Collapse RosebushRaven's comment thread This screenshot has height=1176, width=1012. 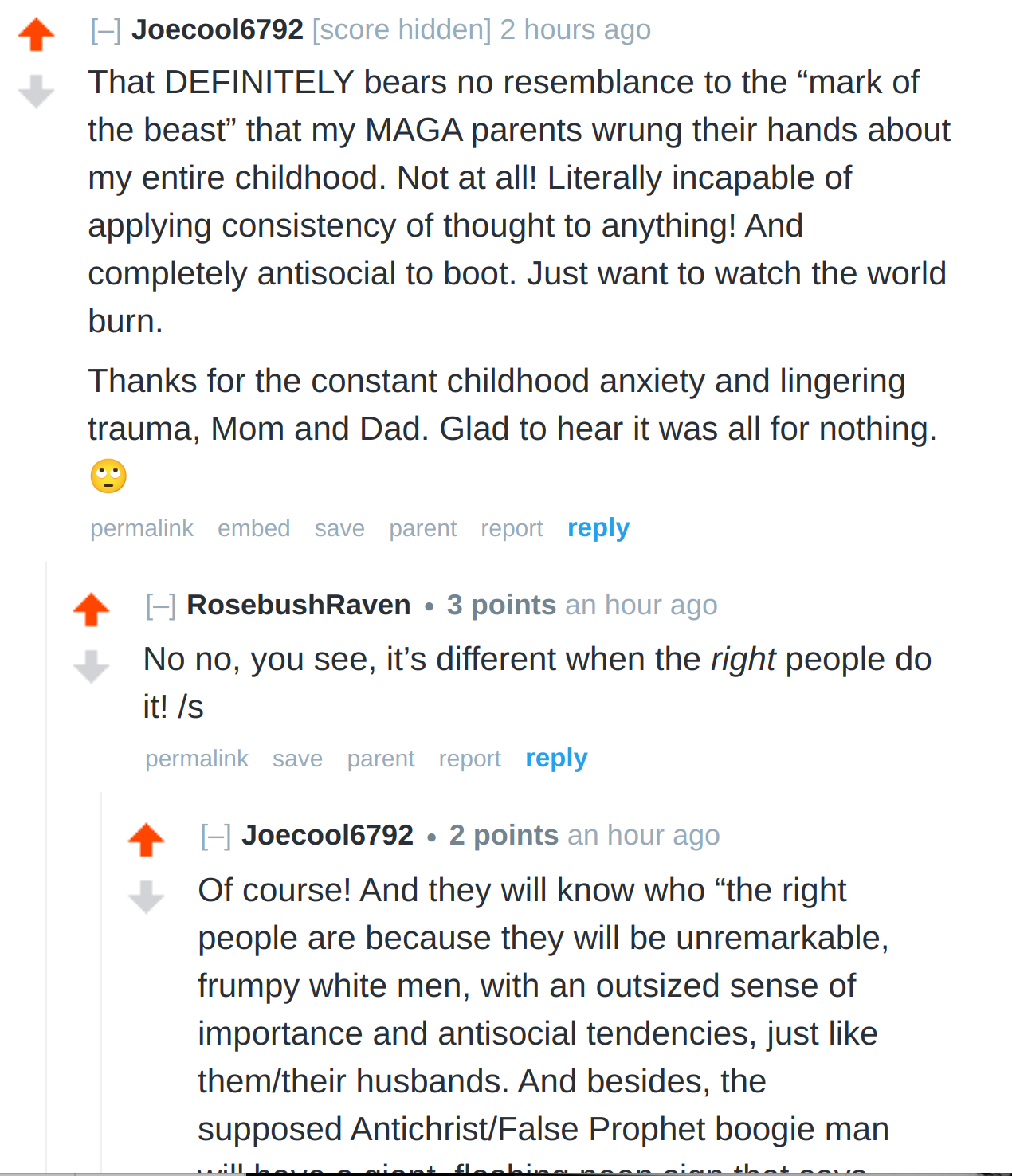coord(161,606)
